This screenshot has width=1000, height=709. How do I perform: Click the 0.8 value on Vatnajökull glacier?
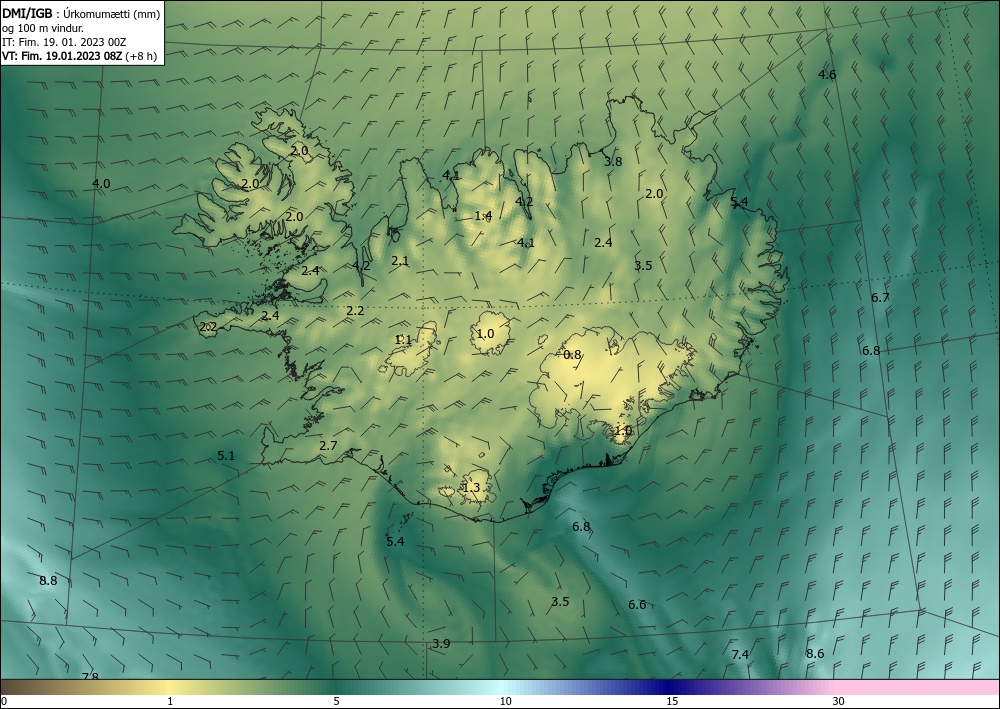click(x=573, y=354)
